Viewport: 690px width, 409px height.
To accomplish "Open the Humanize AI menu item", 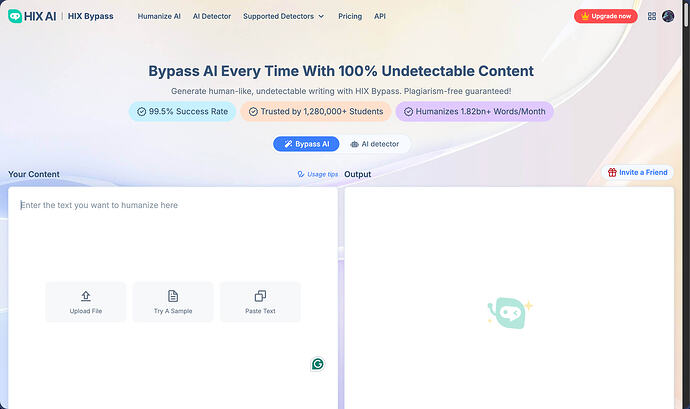I will pos(159,16).
